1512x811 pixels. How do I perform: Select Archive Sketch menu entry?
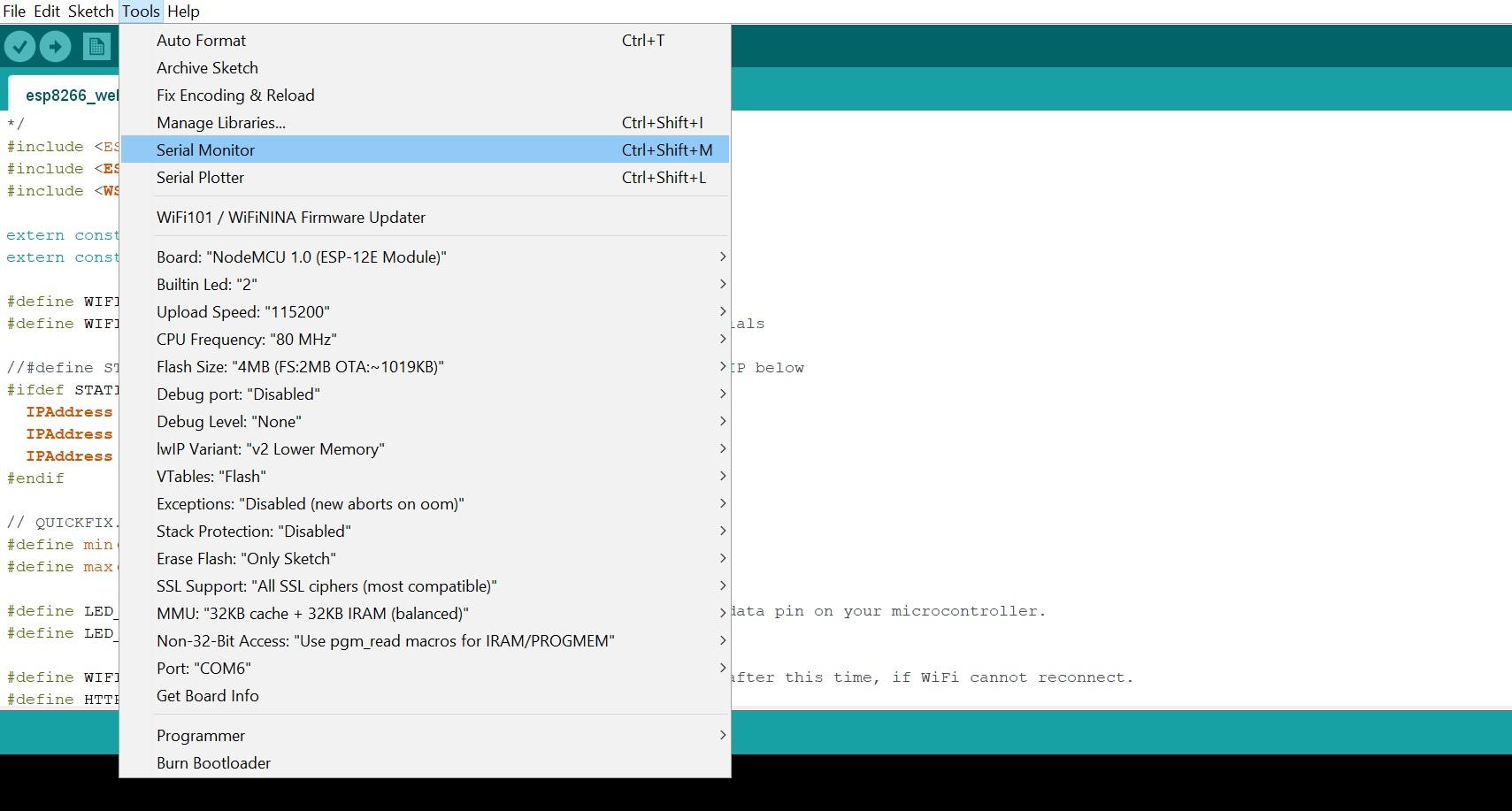(x=425, y=68)
